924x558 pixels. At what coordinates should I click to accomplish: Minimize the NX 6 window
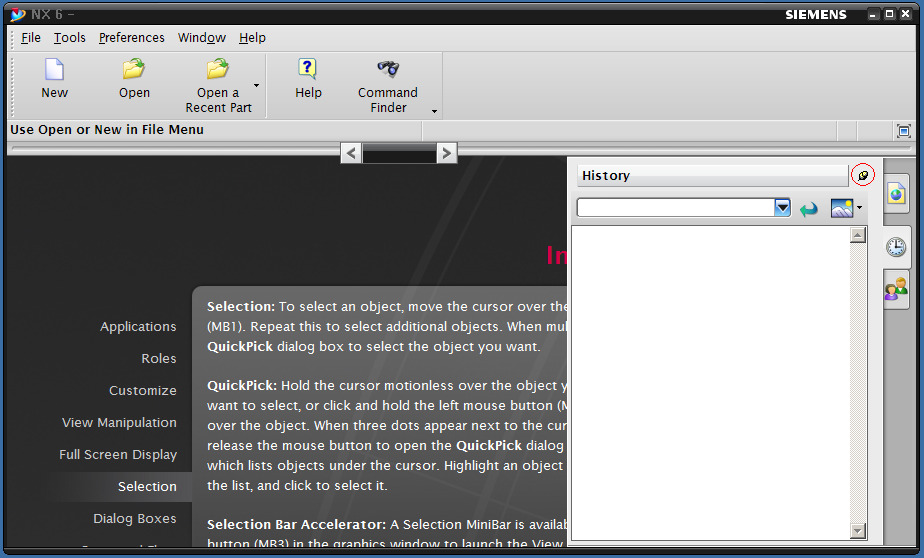873,14
